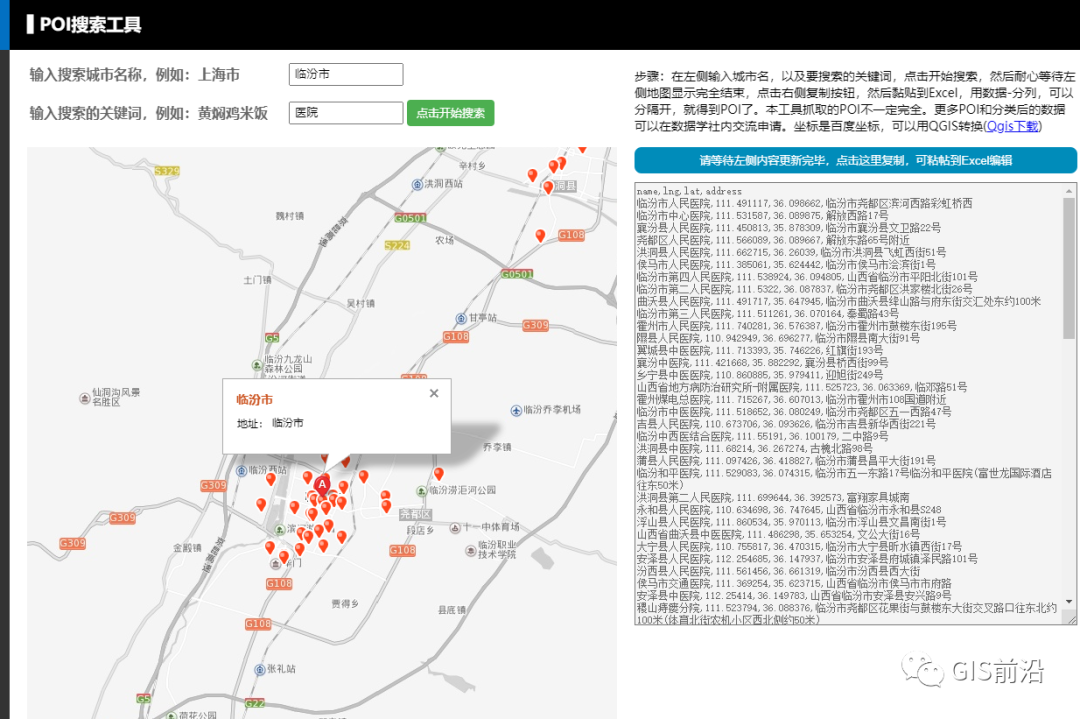1080x719 pixels.
Task: Click the 金殿镇 town label
Action: pyautogui.click(x=187, y=548)
